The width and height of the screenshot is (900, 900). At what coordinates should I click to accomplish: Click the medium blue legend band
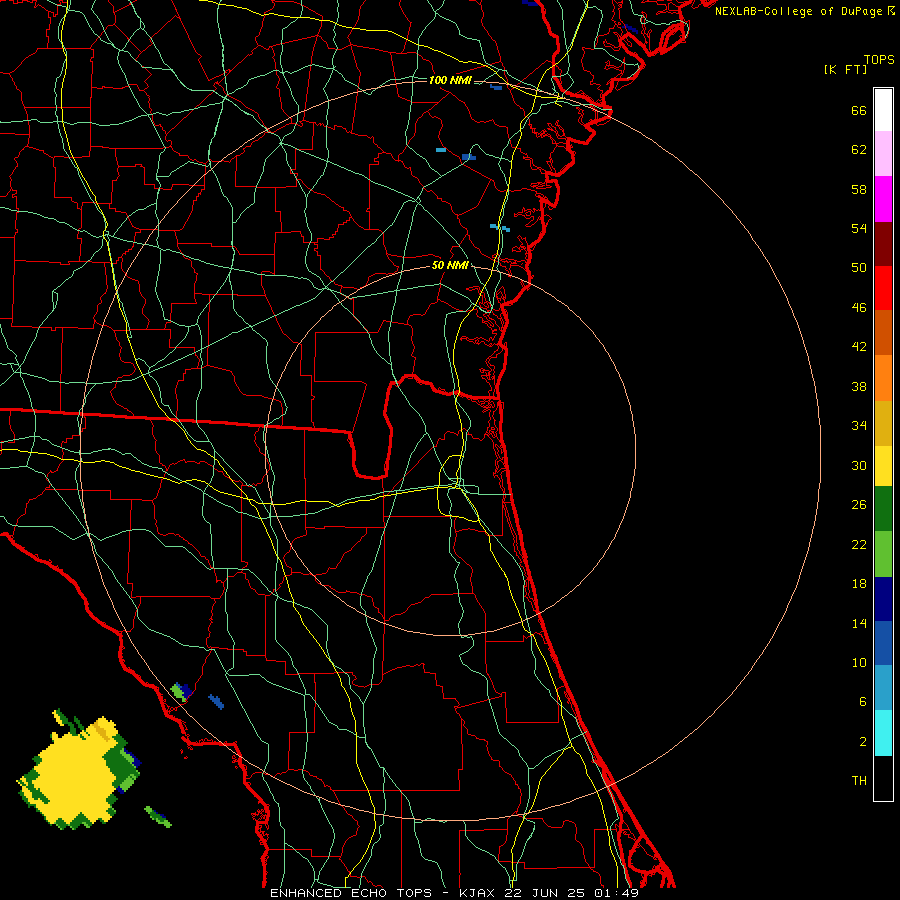(x=883, y=643)
